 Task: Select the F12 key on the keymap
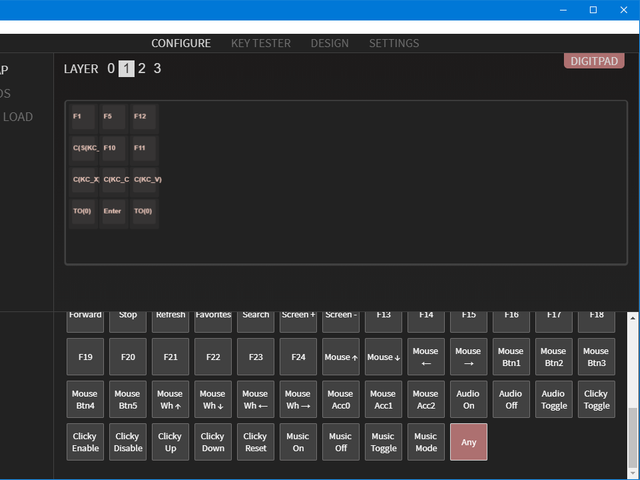coord(145,117)
